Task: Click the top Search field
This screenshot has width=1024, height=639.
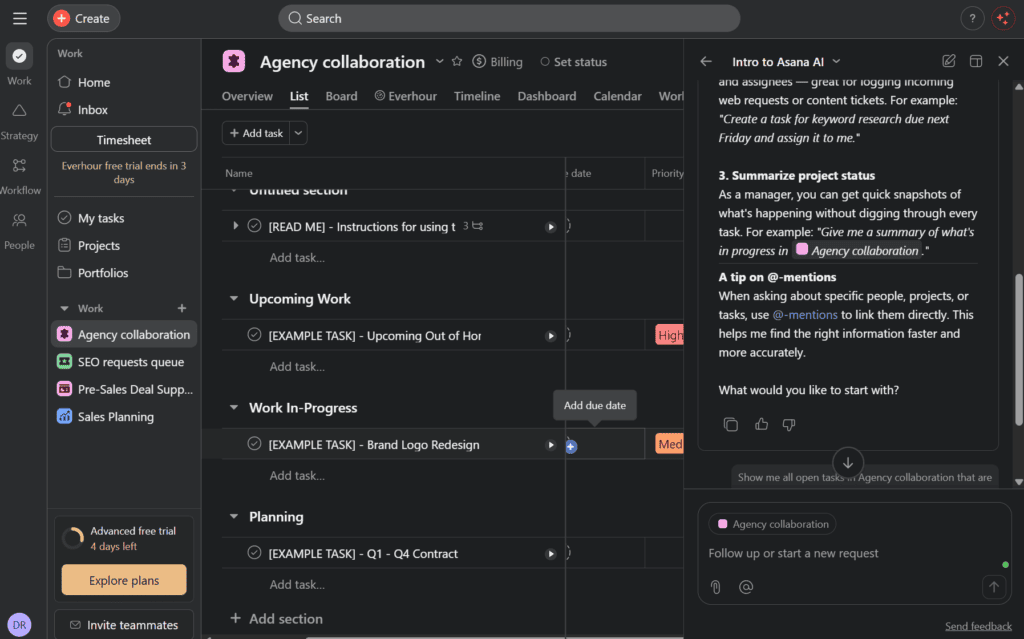Action: click(509, 18)
